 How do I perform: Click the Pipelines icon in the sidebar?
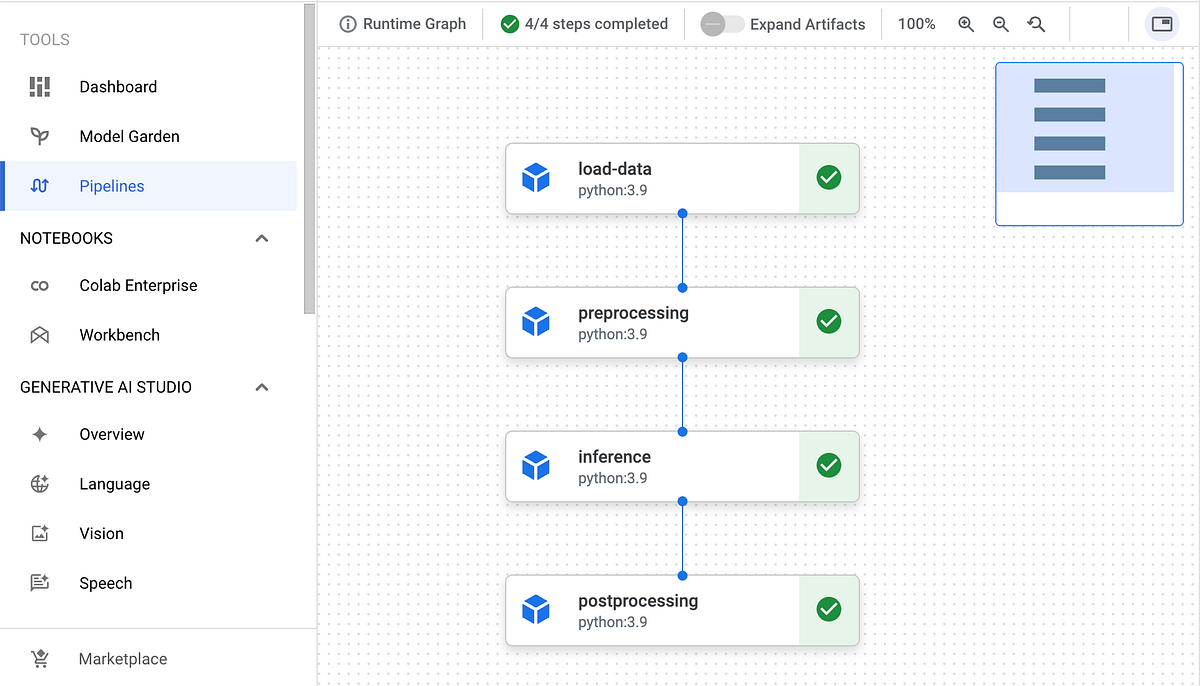coord(39,186)
